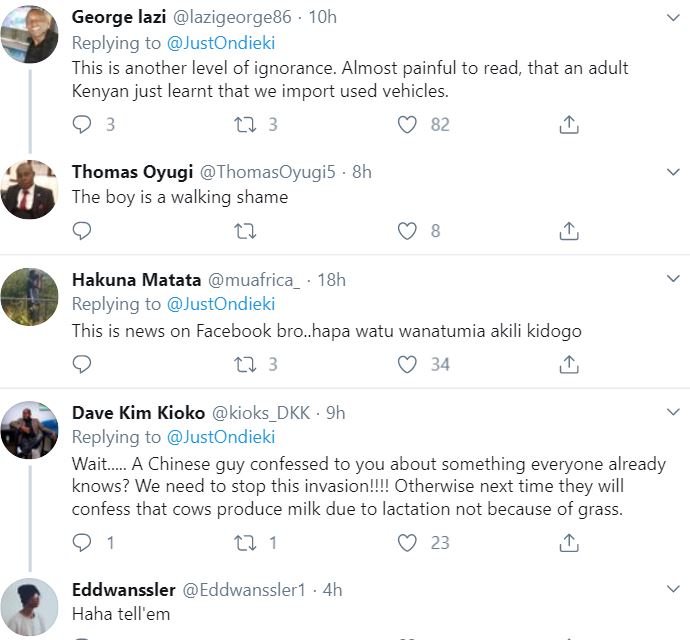Retweet George lazi's tweet
Image resolution: width=690 pixels, height=640 pixels.
[x=245, y=125]
